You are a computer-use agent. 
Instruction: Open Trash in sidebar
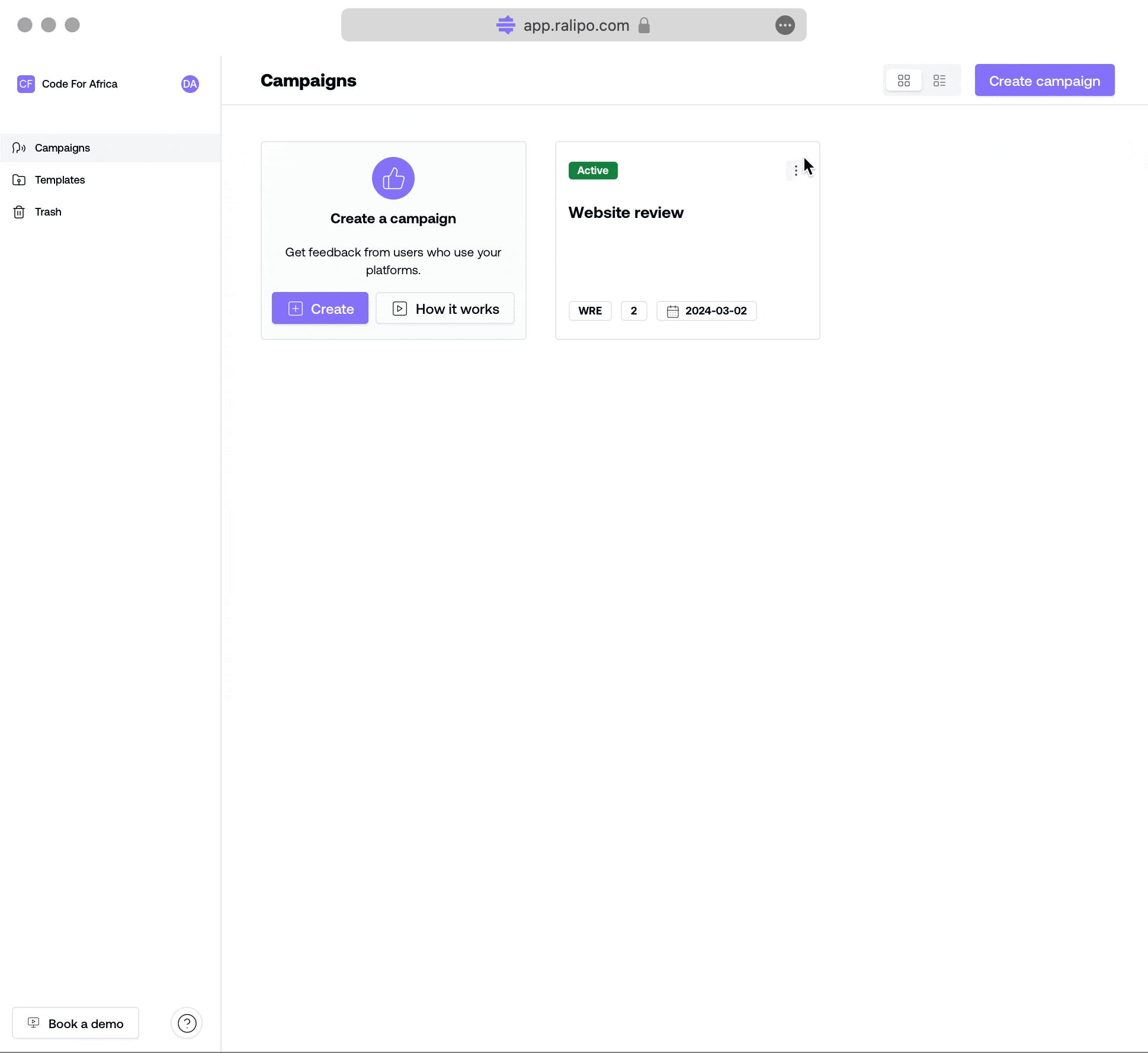(47, 212)
